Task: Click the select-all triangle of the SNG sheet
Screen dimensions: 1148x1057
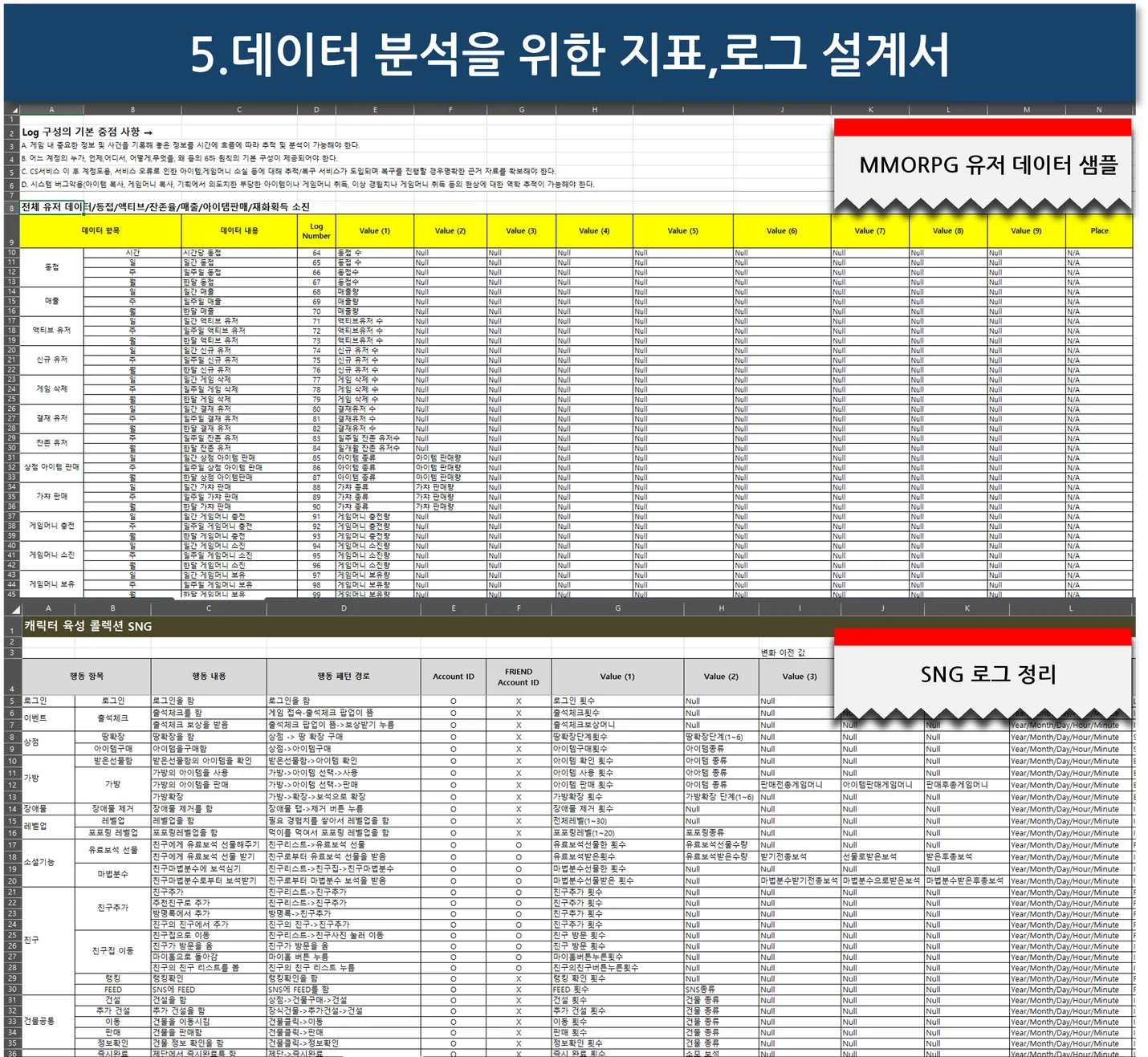Action: pos(16,608)
